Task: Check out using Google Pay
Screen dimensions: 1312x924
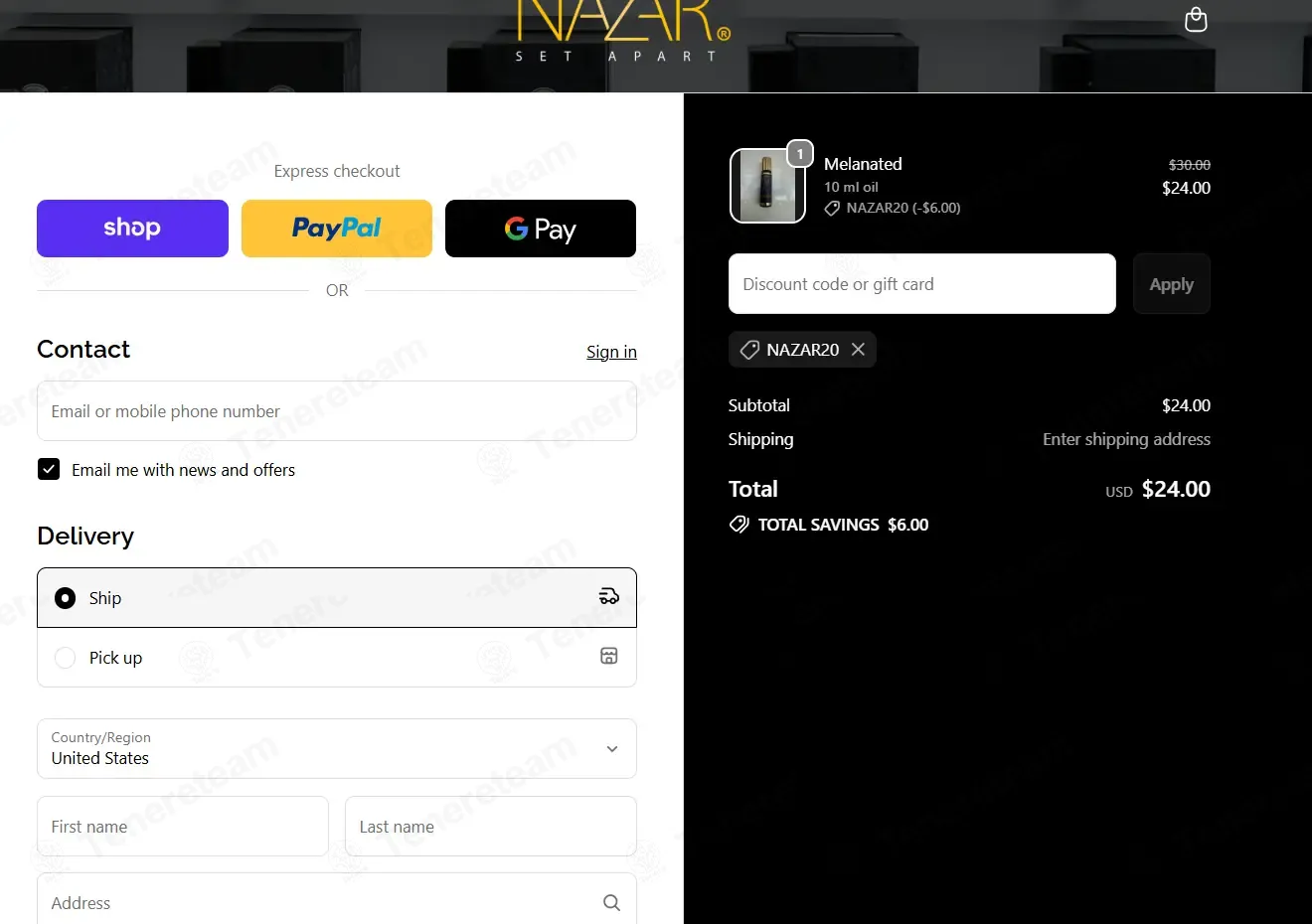Action: pyautogui.click(x=541, y=229)
